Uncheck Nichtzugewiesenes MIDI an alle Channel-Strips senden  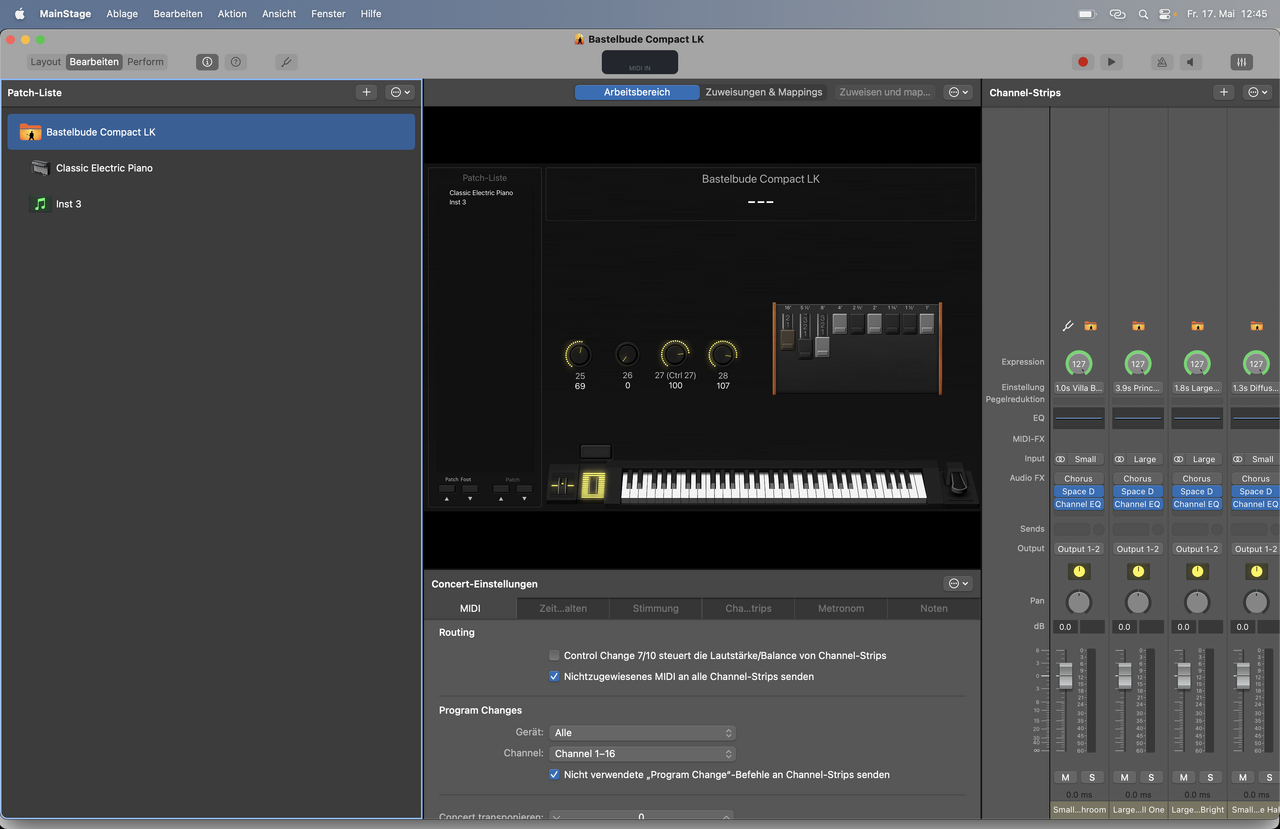554,677
